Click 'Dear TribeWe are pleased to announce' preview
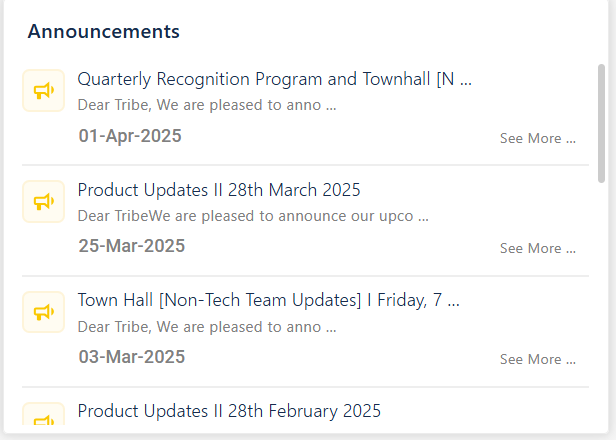Image resolution: width=616 pixels, height=440 pixels. coord(253,216)
